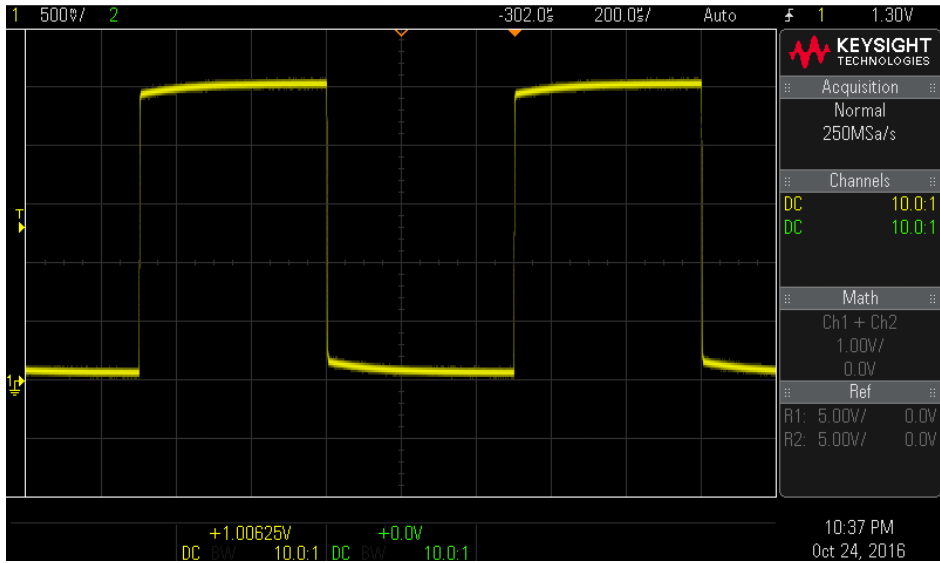This screenshot has width=940, height=563.
Task: Click the channel 1 ground reference marker
Action: tap(16, 384)
